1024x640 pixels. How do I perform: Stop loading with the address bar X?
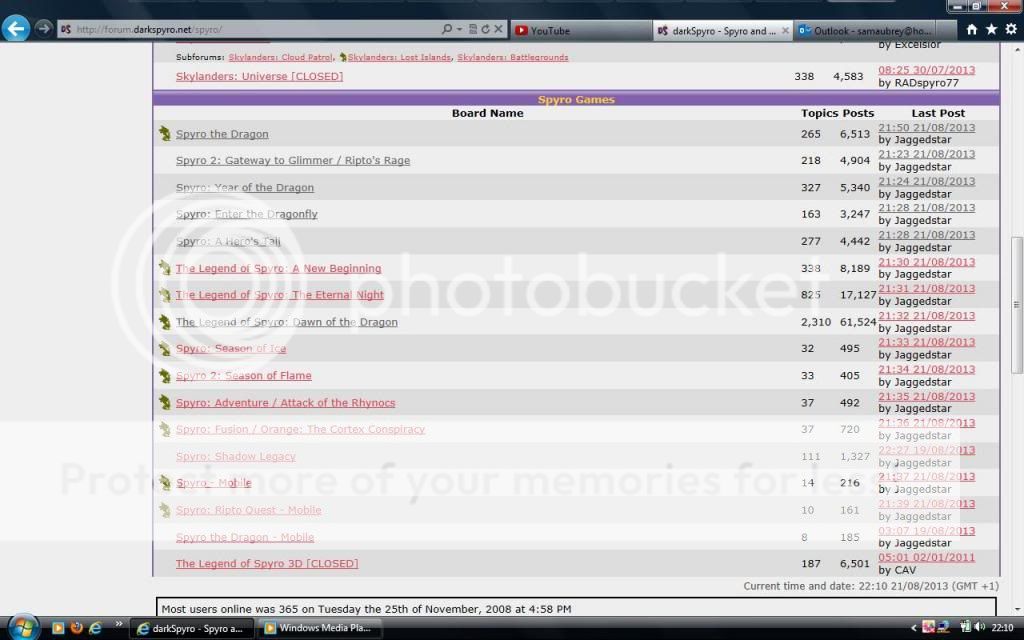498,29
